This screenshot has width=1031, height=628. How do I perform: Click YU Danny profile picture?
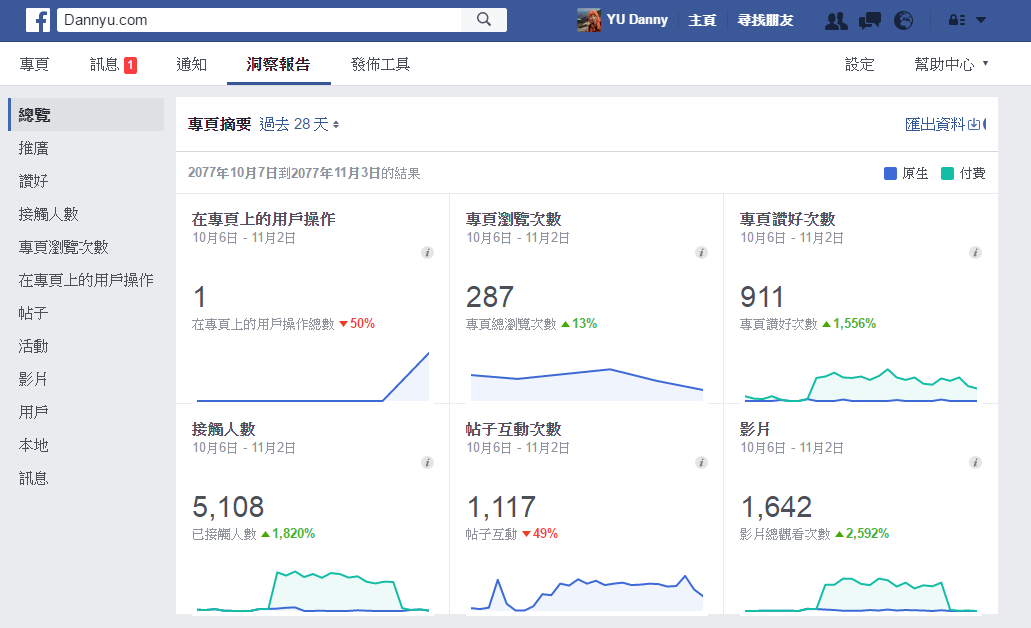pos(588,20)
